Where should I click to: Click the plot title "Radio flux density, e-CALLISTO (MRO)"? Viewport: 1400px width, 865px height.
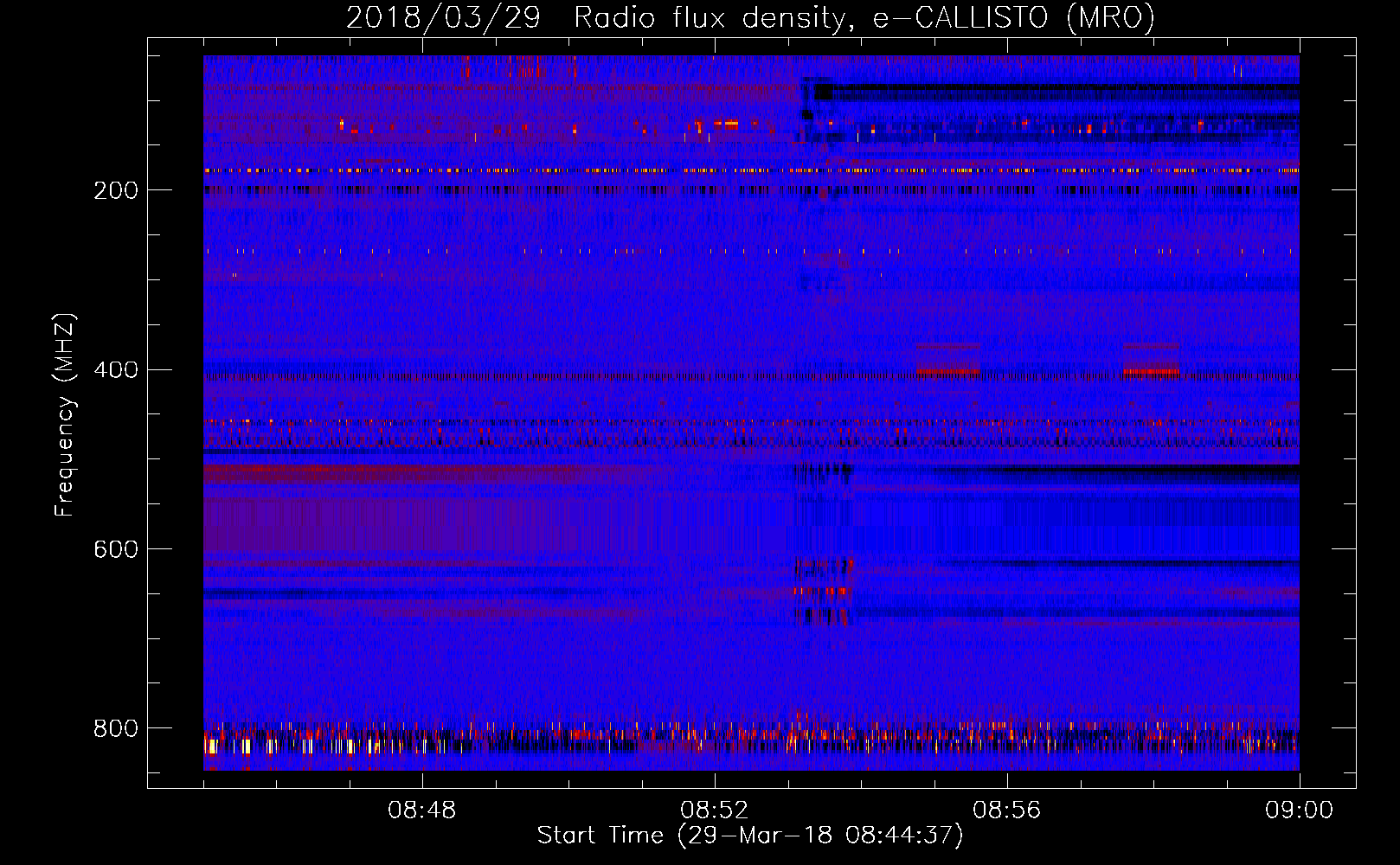(x=864, y=17)
